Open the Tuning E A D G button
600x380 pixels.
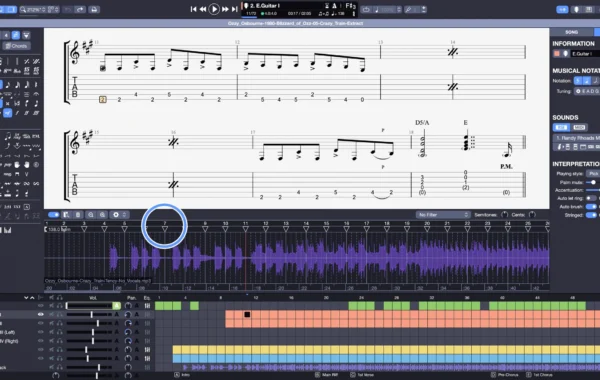(x=587, y=91)
